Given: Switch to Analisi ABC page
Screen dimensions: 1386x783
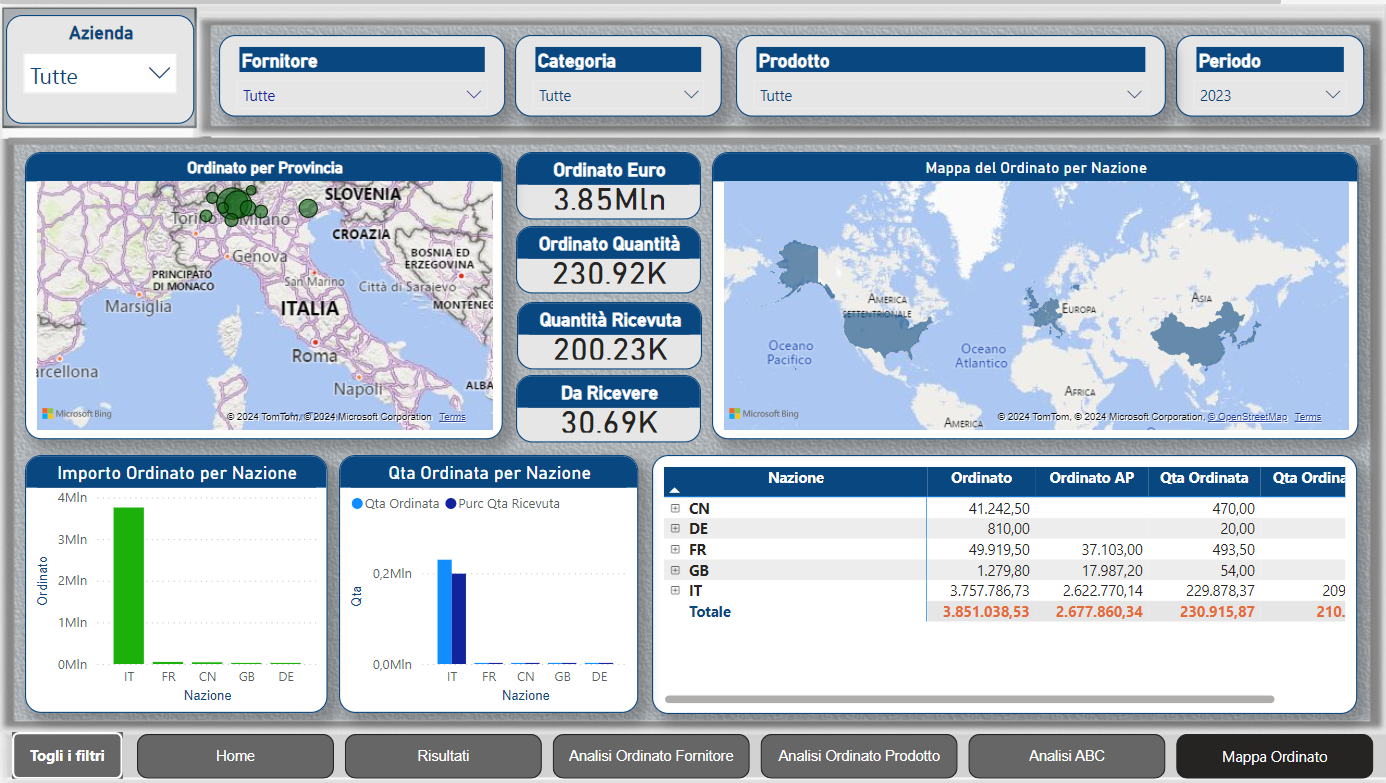Looking at the screenshot, I should tap(1066, 756).
